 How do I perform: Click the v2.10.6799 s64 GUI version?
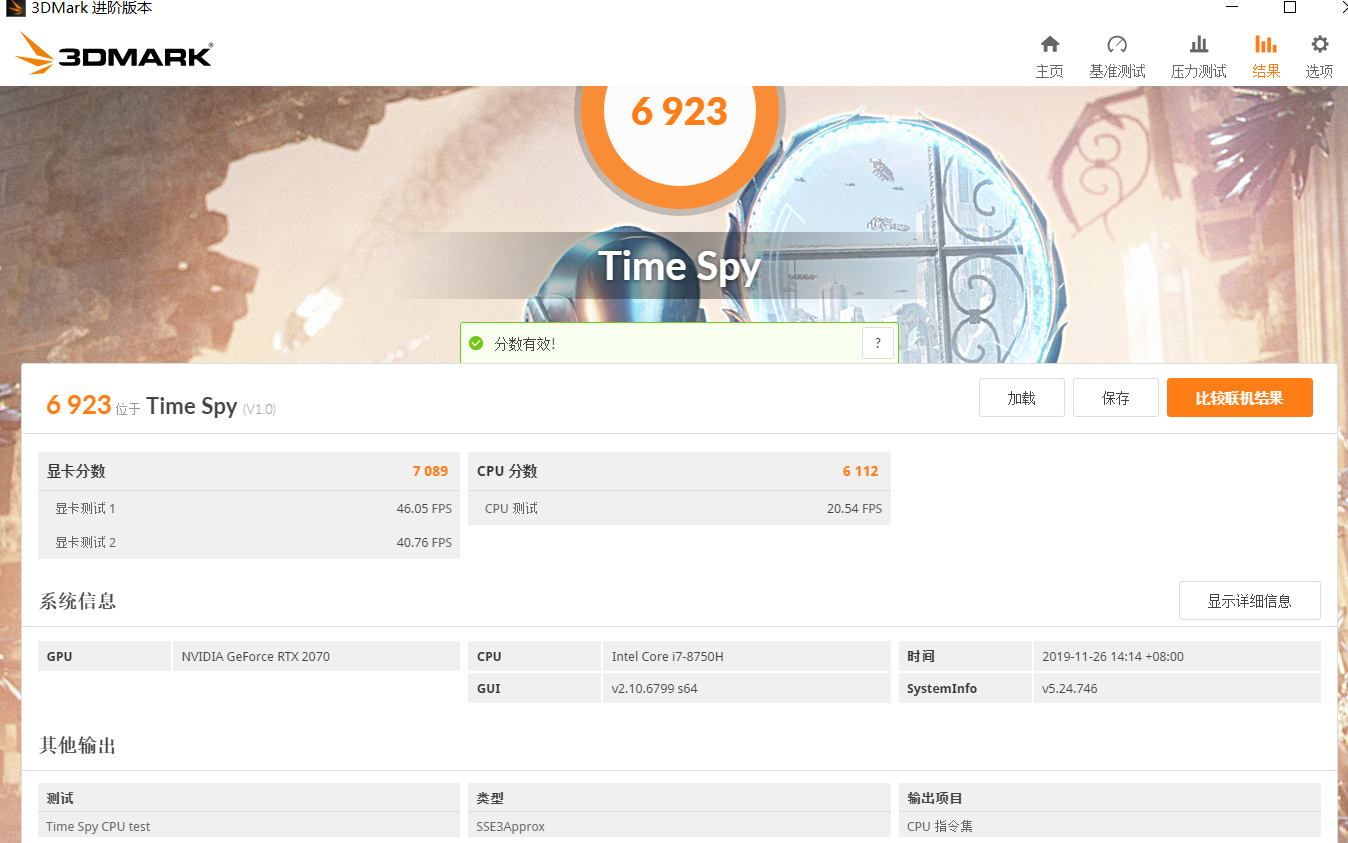655,689
